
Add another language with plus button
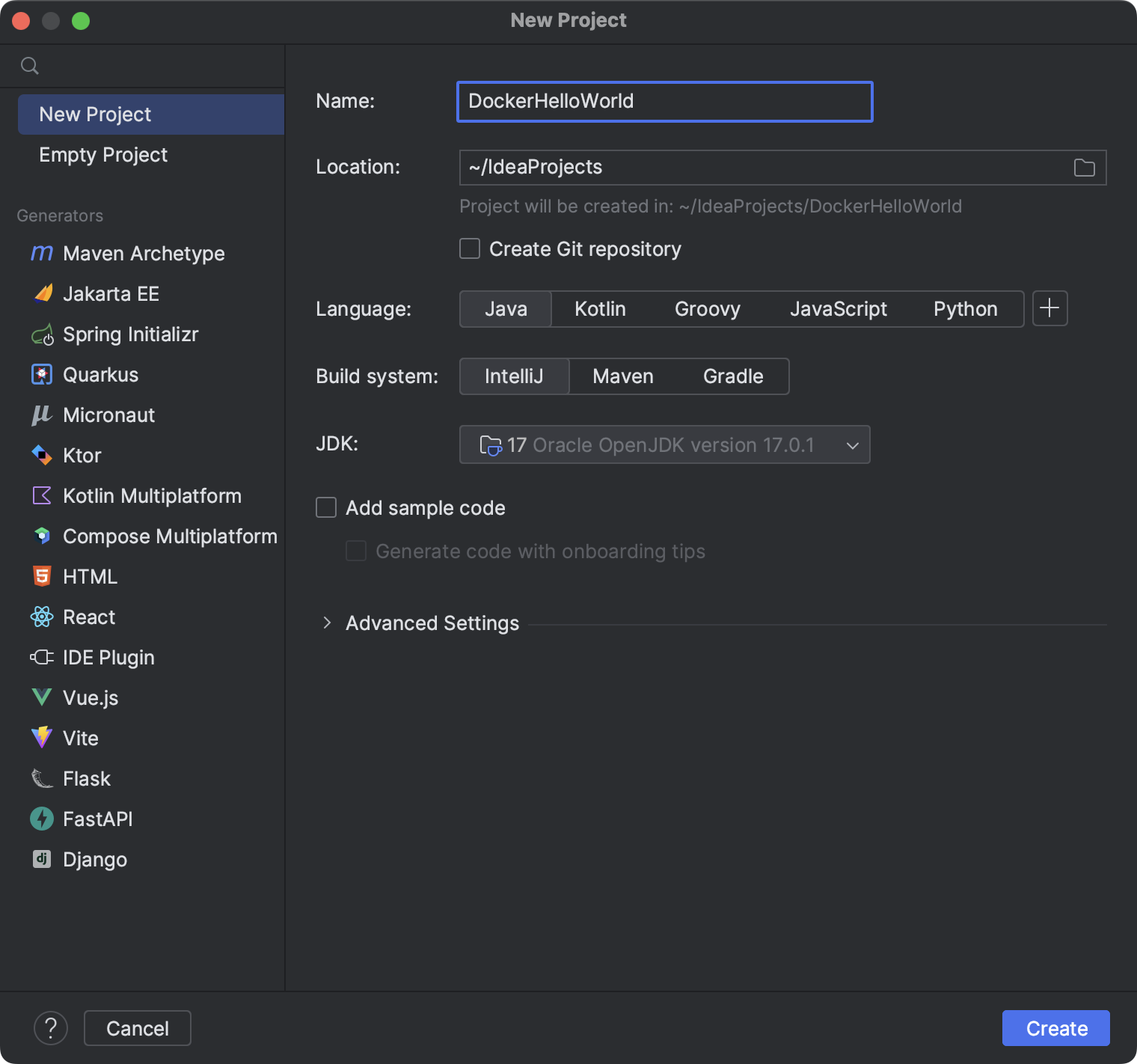tap(1049, 308)
